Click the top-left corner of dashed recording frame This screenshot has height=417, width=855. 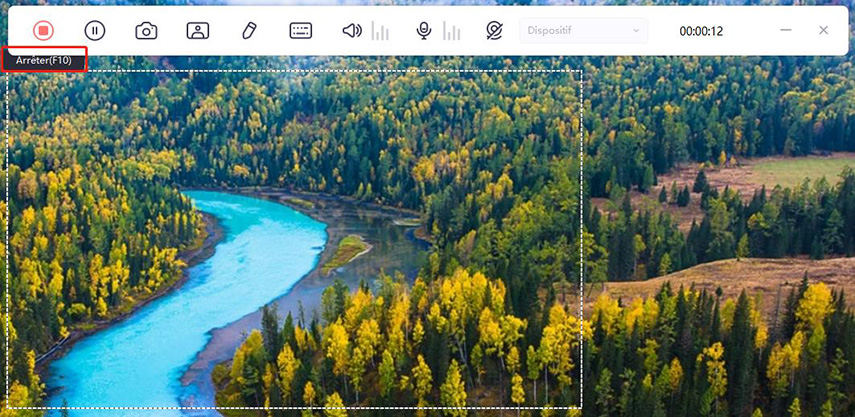coord(9,71)
